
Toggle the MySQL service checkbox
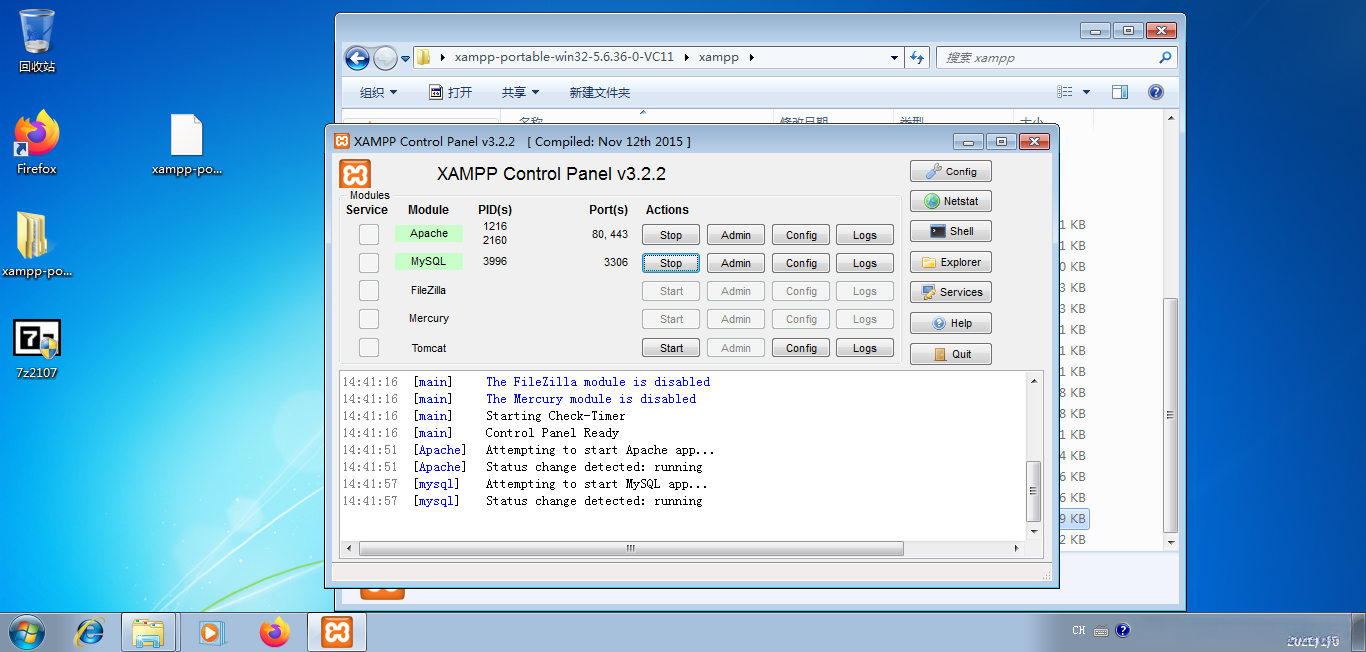pos(369,262)
